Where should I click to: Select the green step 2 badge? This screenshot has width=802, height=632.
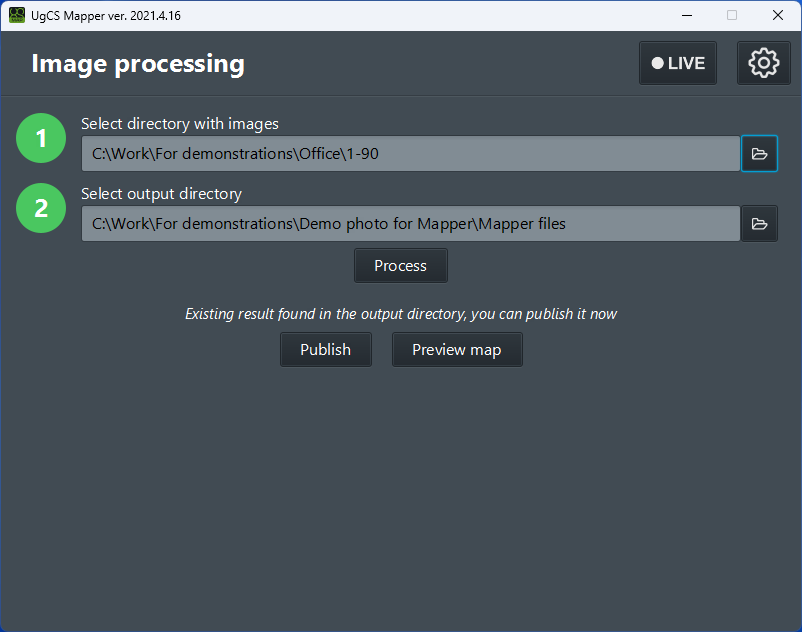41,210
